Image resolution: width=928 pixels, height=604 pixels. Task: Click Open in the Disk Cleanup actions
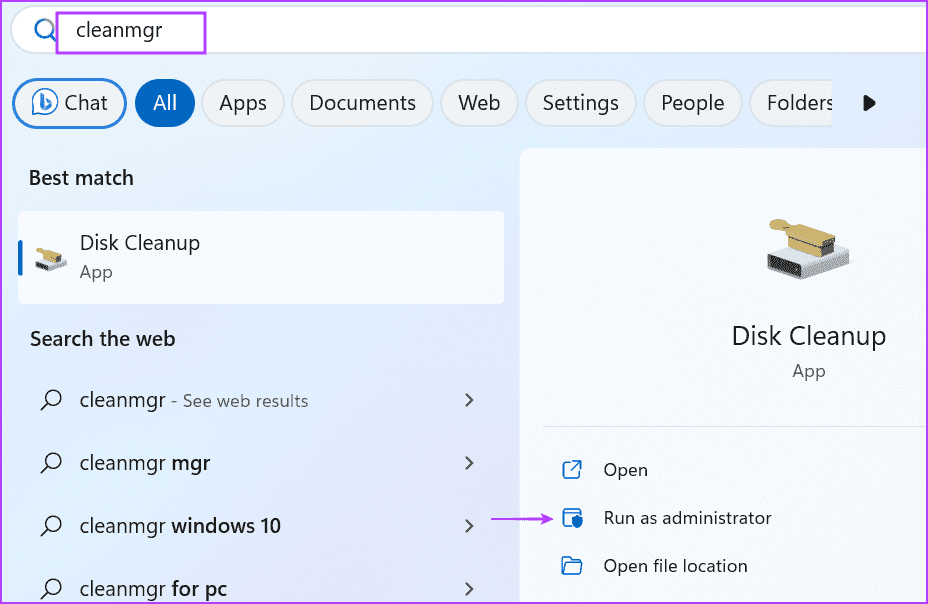[x=625, y=470]
